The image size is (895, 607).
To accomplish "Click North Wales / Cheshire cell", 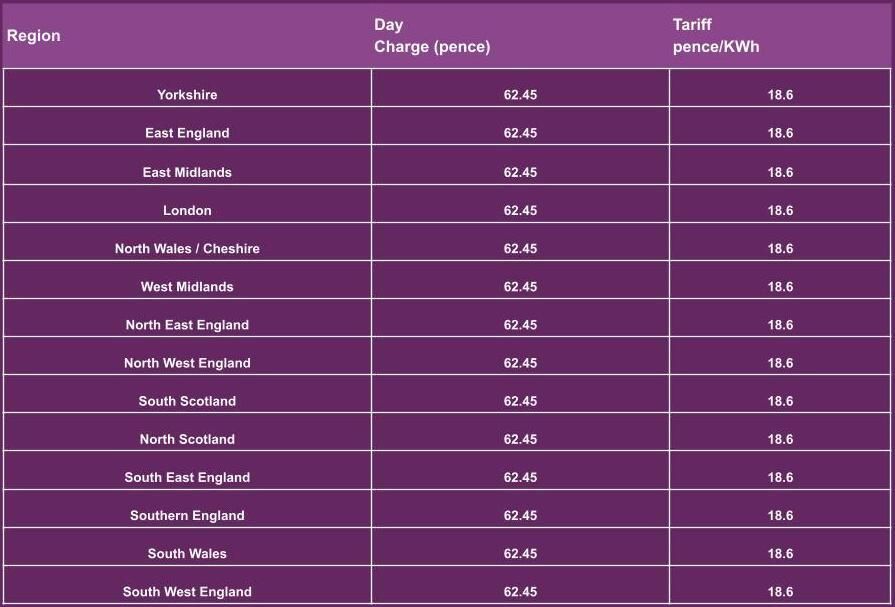I will click(187, 248).
